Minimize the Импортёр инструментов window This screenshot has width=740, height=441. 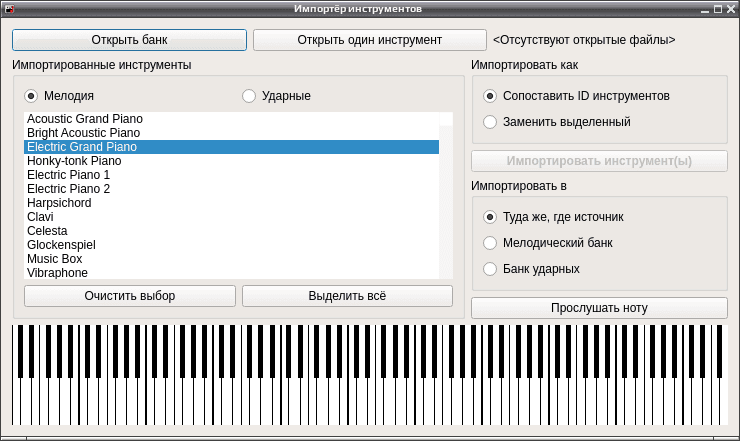(705, 9)
